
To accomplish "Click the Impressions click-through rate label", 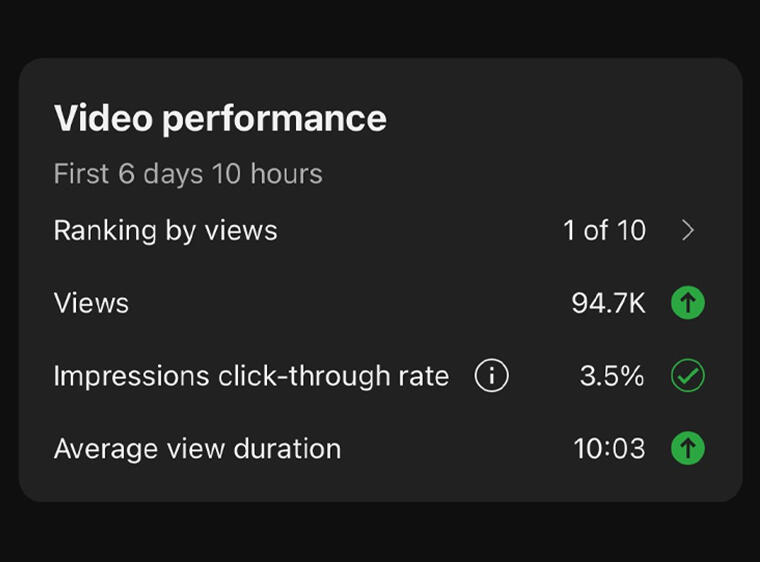I will (251, 376).
